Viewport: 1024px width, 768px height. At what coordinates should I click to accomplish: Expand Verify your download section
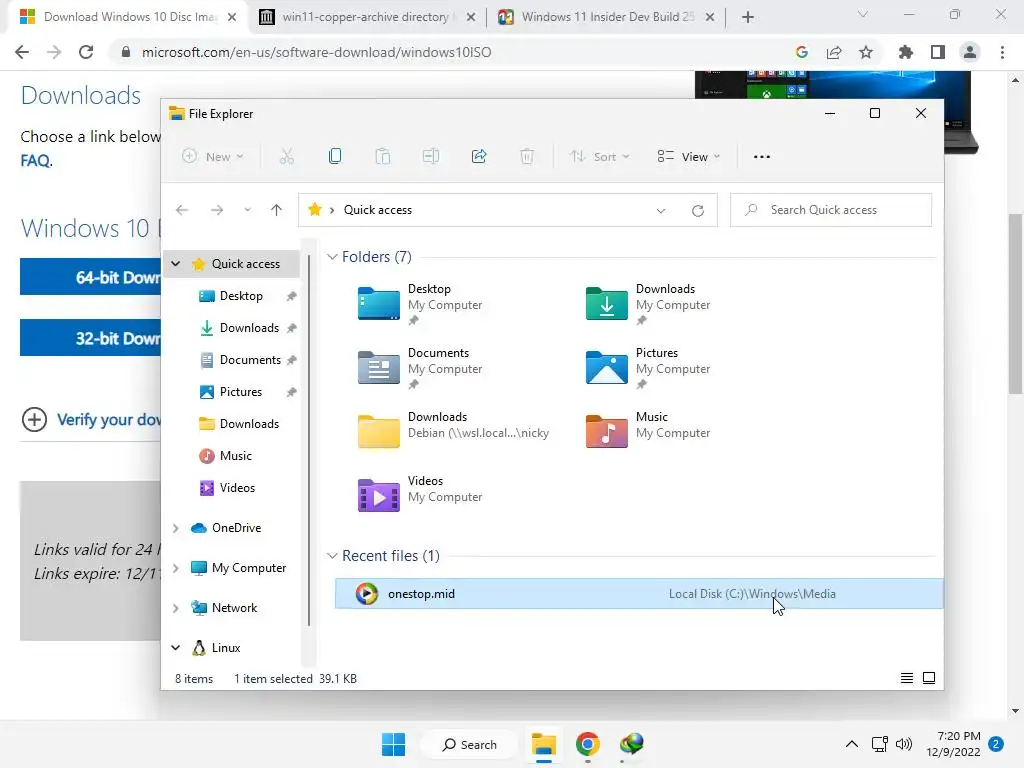tap(91, 419)
